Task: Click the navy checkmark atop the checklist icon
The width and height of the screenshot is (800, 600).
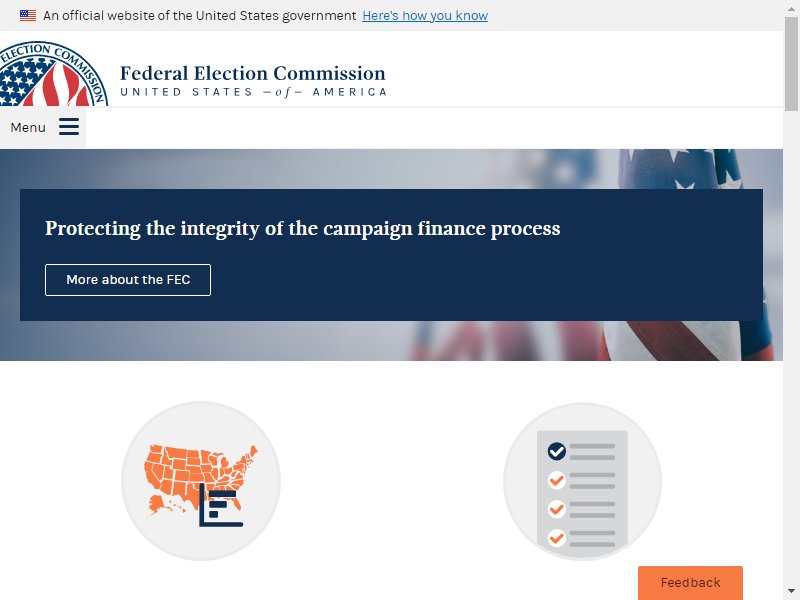Action: coord(557,451)
